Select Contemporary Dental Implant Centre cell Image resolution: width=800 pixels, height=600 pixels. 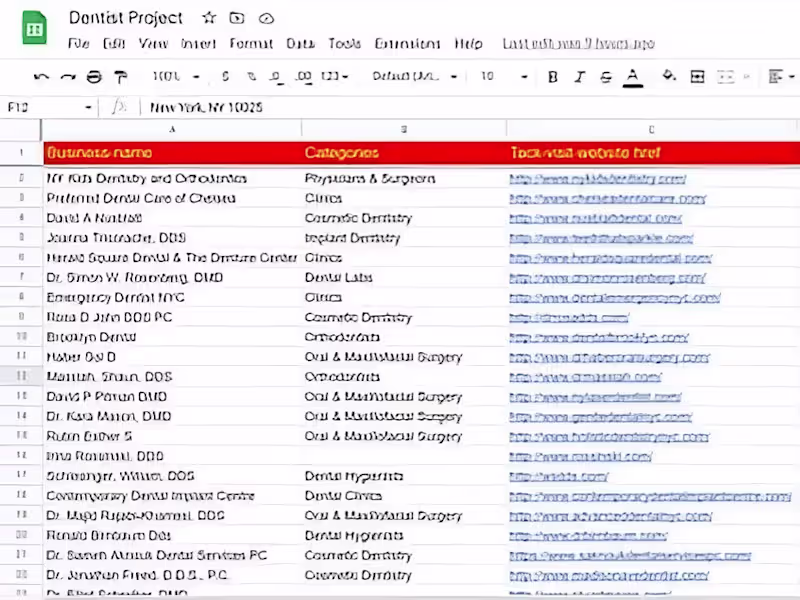point(172,496)
